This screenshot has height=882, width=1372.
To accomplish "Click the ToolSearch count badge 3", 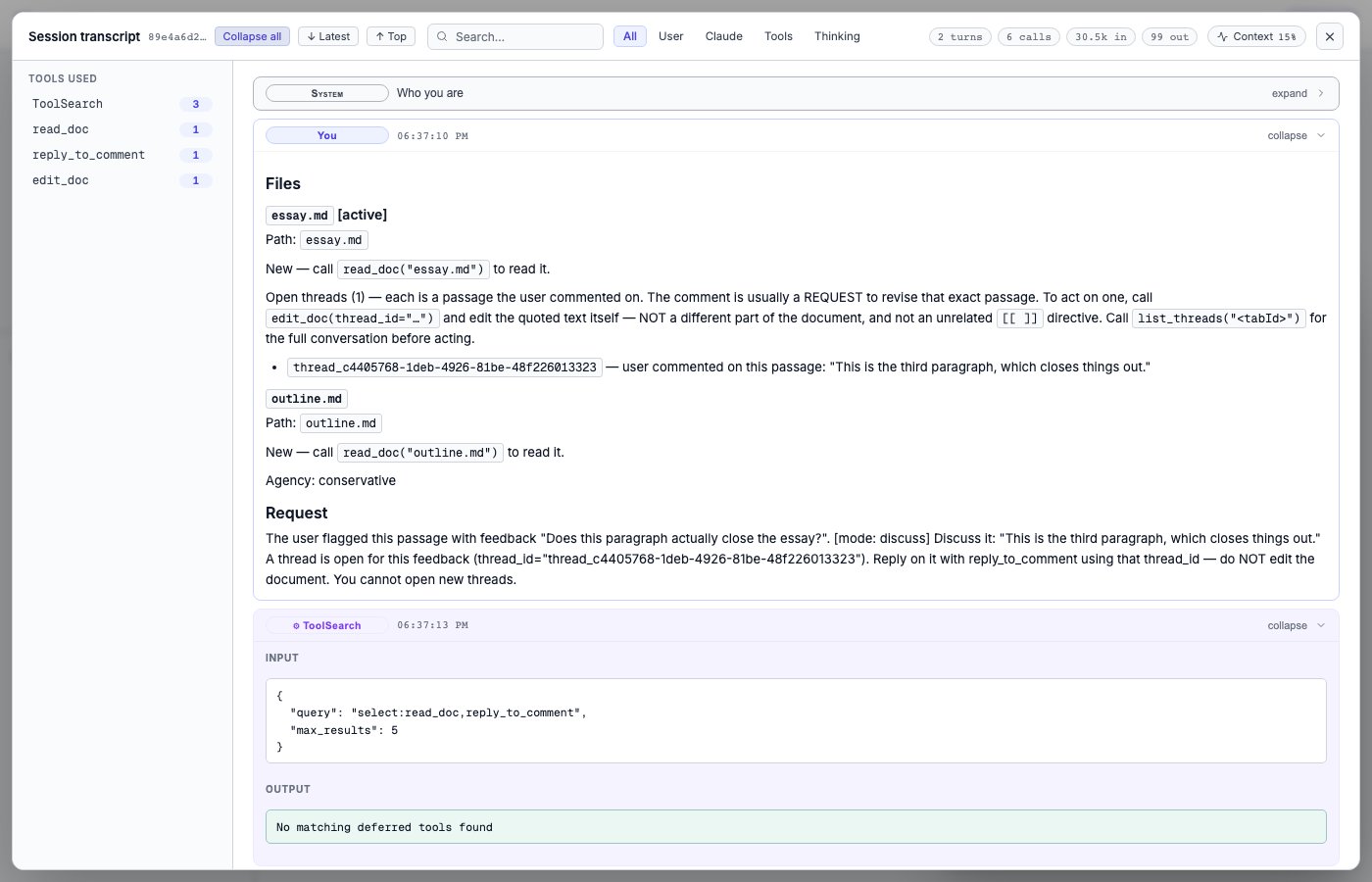I will click(x=196, y=104).
